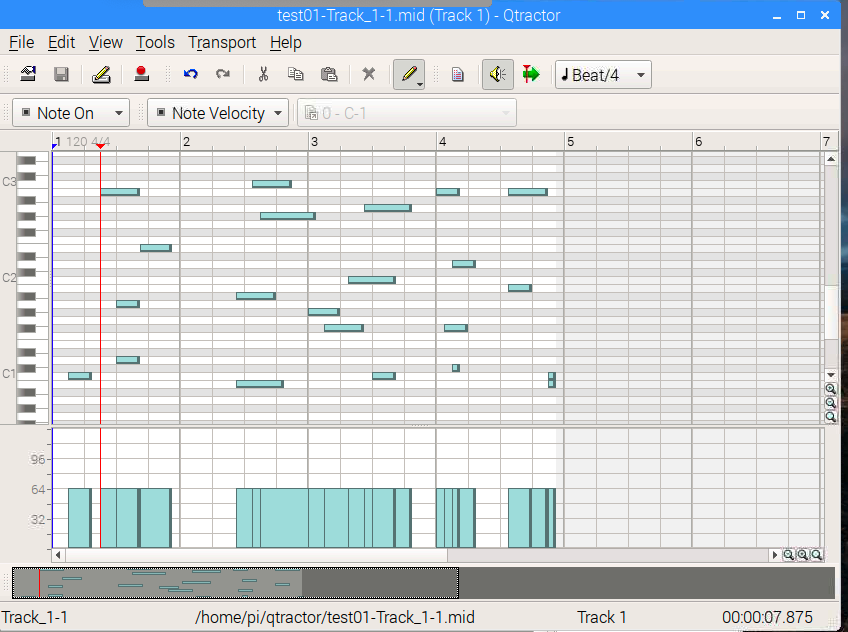Open clip properties edit icon

click(x=101, y=74)
